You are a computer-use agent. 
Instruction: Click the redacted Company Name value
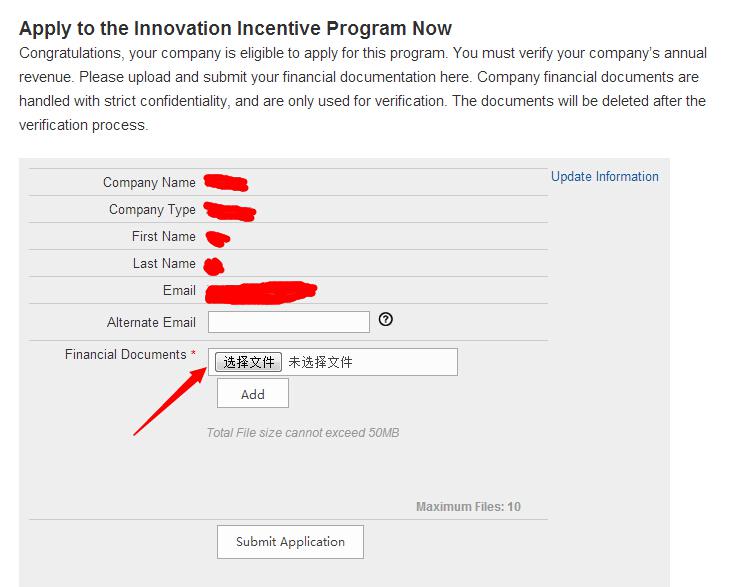tap(226, 182)
